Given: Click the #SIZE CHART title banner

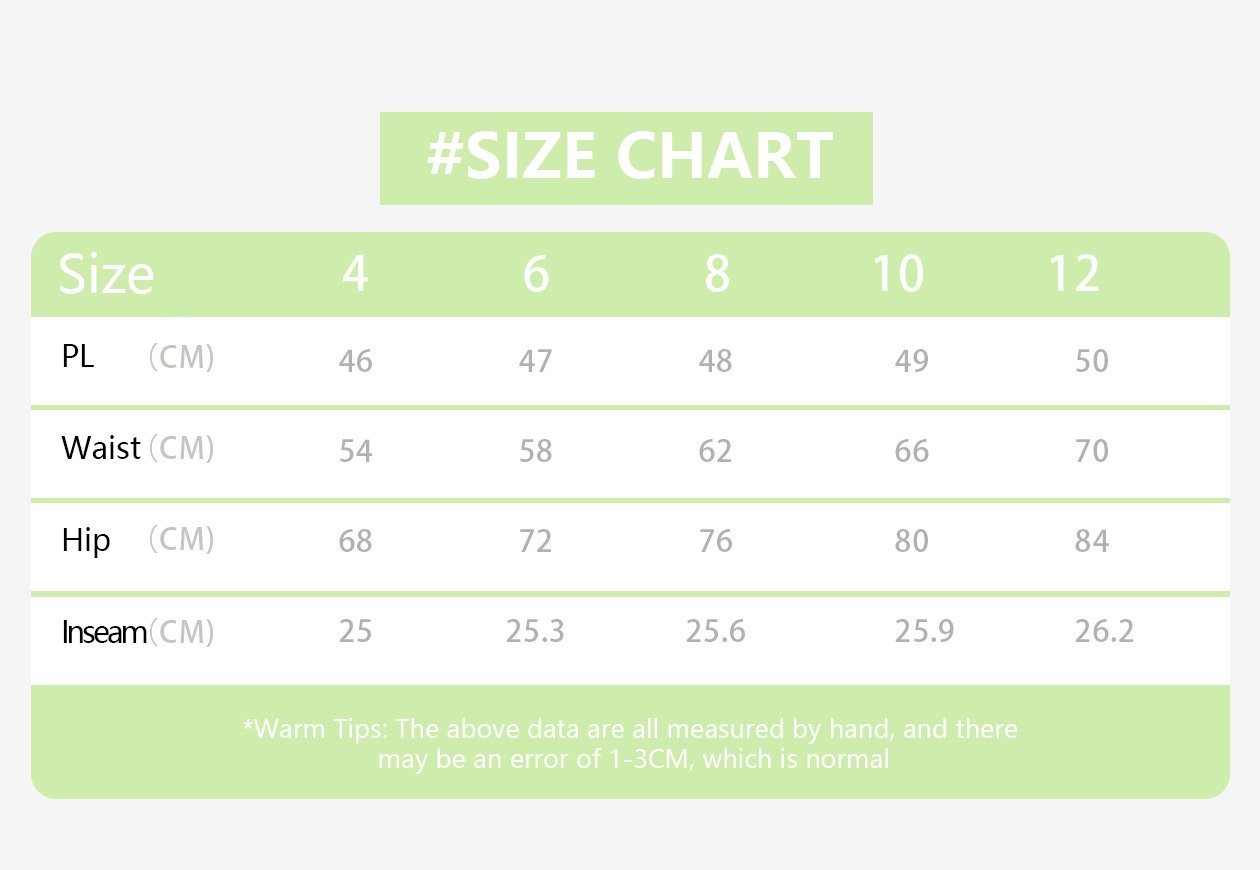Looking at the screenshot, I should coord(627,157).
